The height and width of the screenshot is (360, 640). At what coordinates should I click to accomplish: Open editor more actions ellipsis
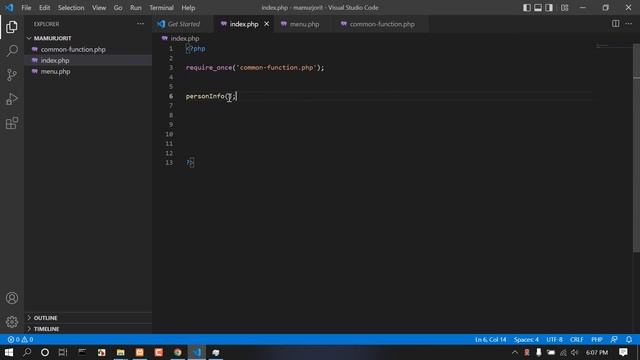pyautogui.click(x=629, y=24)
